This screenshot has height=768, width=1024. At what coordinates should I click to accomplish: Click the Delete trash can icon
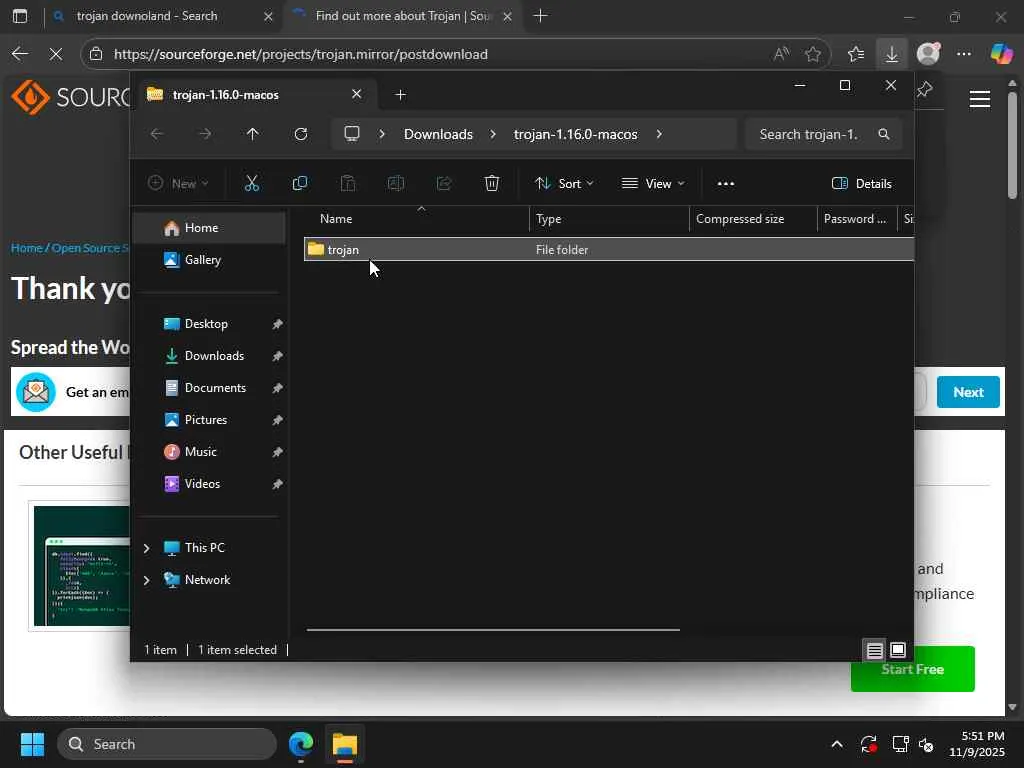(492, 184)
